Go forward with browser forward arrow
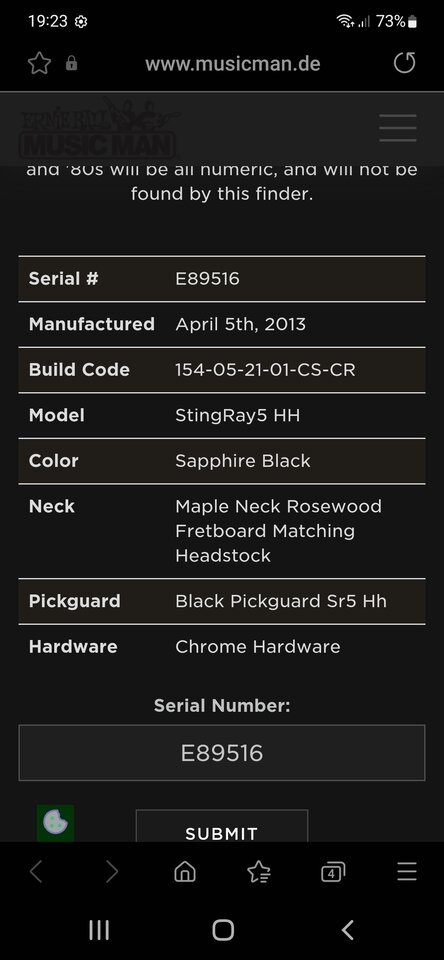The image size is (444, 960). (111, 871)
